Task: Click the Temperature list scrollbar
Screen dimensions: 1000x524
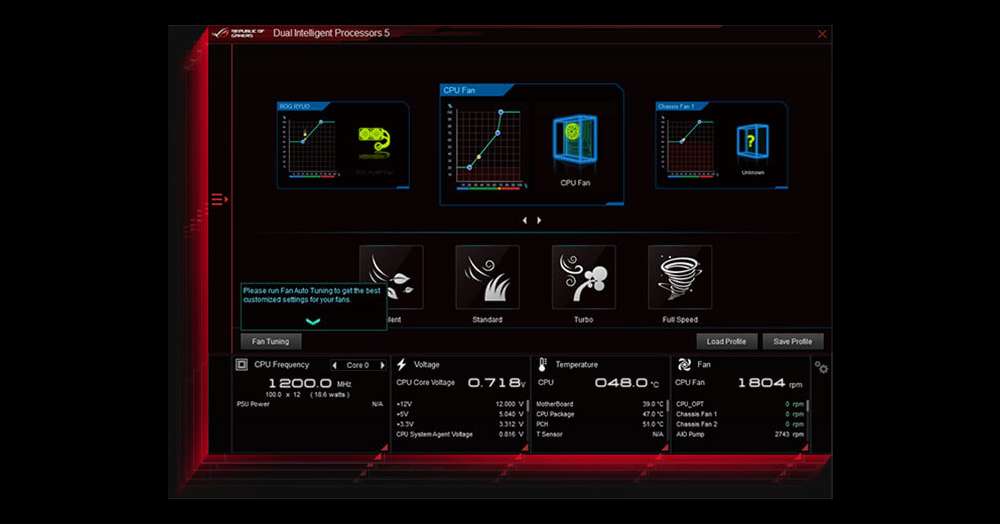Action: coord(668,406)
